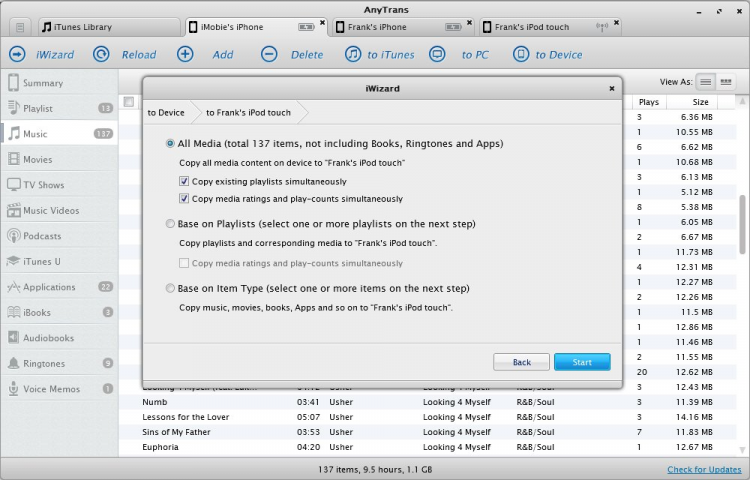Switch to grid view icon
This screenshot has height=480, width=750.
pyautogui.click(x=726, y=82)
